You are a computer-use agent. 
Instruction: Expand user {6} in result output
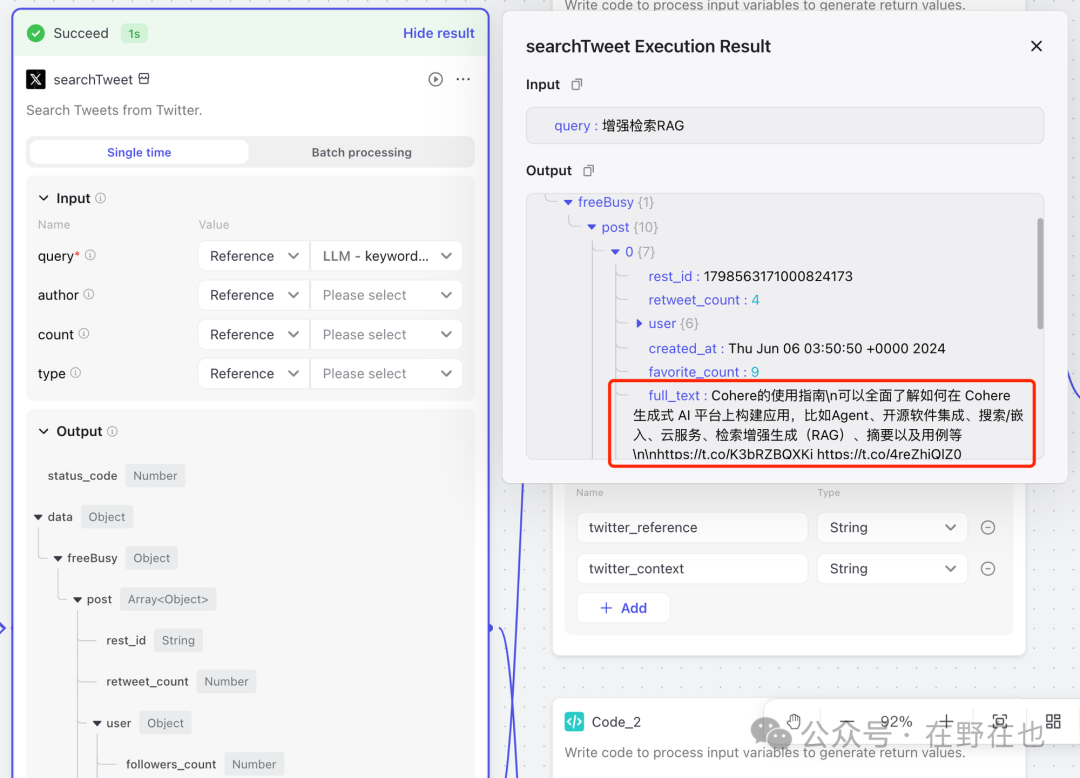click(x=638, y=324)
